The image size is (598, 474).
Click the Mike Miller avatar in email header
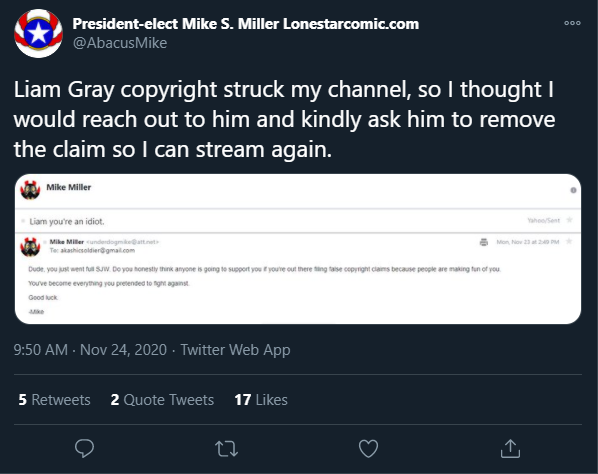pyautogui.click(x=30, y=190)
